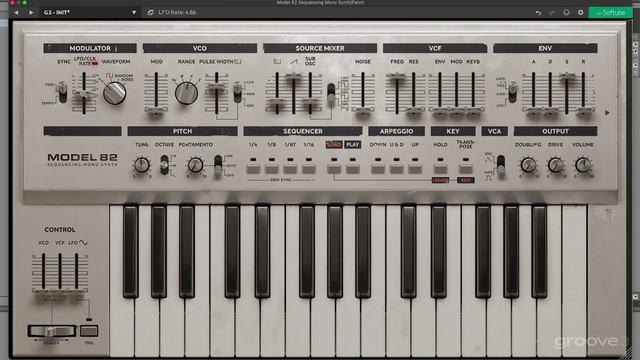
Task: Toggle the VCA env/gate switch
Action: pyautogui.click(x=501, y=166)
